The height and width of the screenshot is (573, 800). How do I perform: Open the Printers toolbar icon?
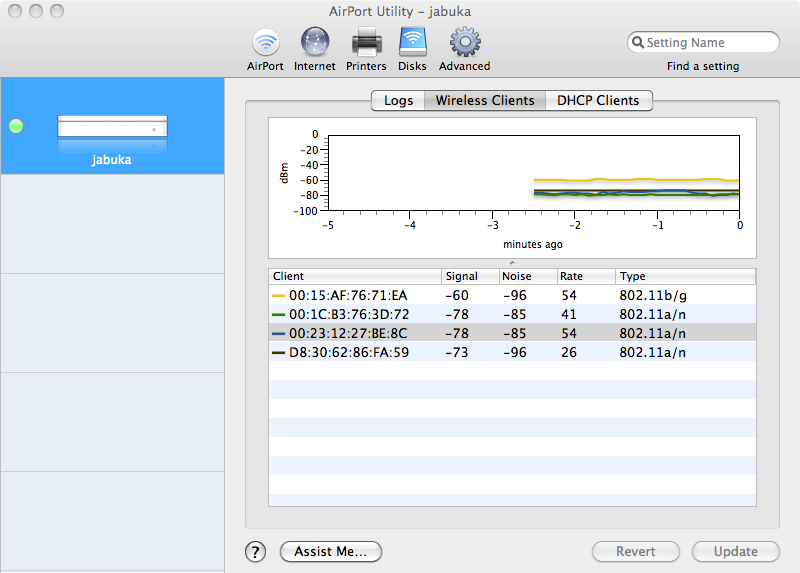point(366,42)
